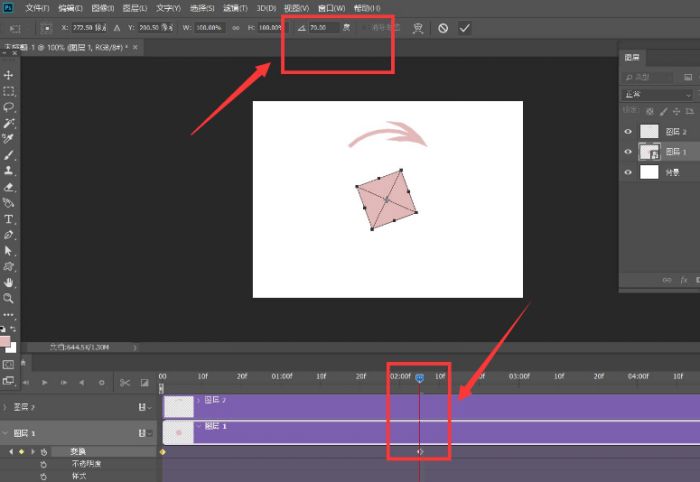Select the Zoom tool

9,298
